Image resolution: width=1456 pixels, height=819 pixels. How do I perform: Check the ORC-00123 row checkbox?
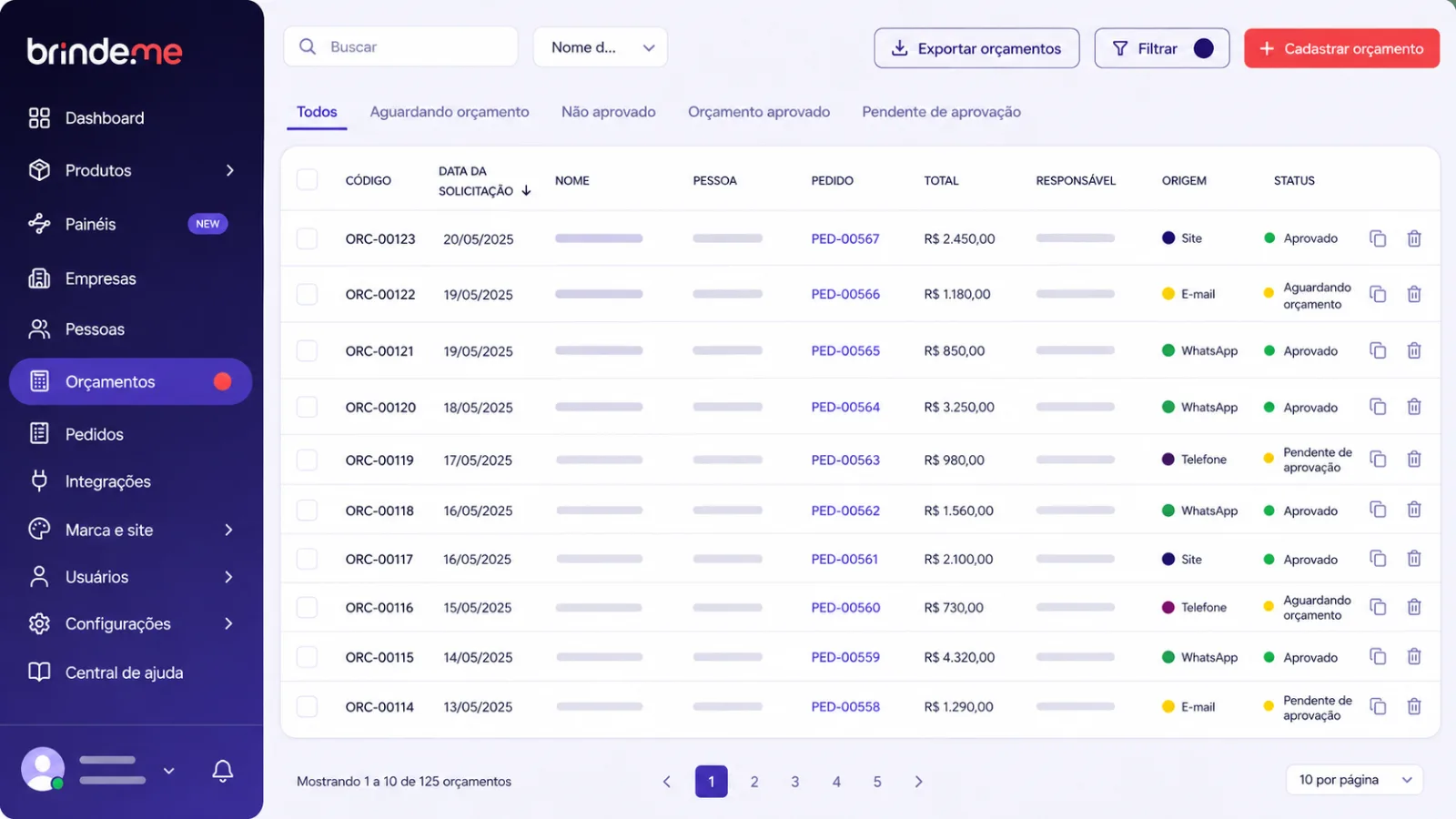308,238
